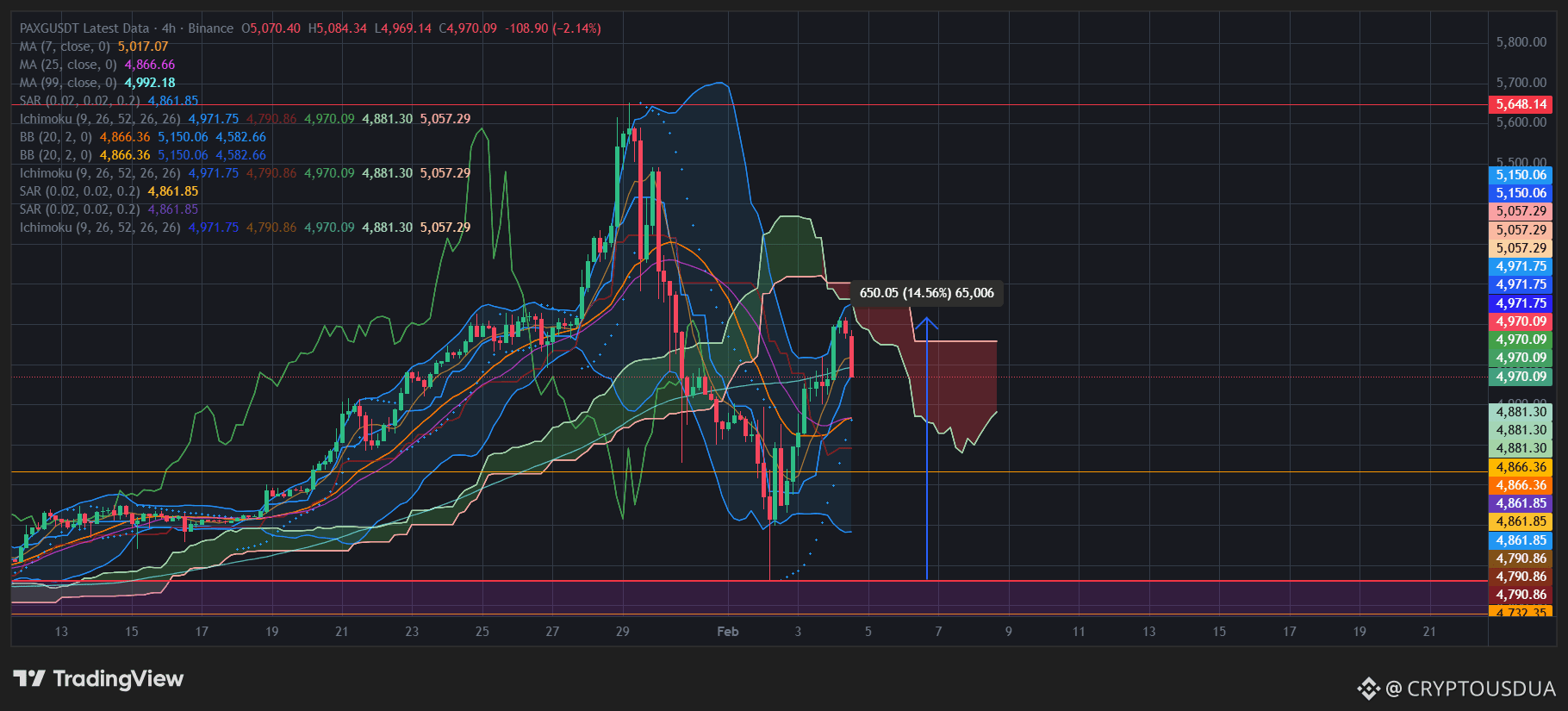This screenshot has width=1568, height=711.
Task: Open the 4h timeframe selector in header
Action: pos(169,28)
